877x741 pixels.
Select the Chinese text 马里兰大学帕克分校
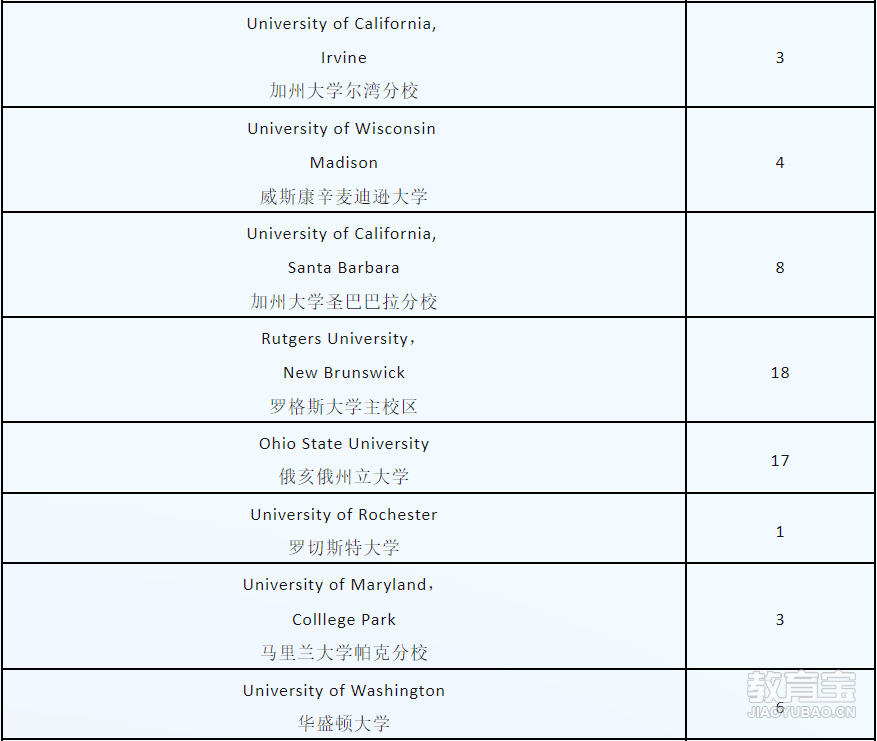(x=343, y=652)
